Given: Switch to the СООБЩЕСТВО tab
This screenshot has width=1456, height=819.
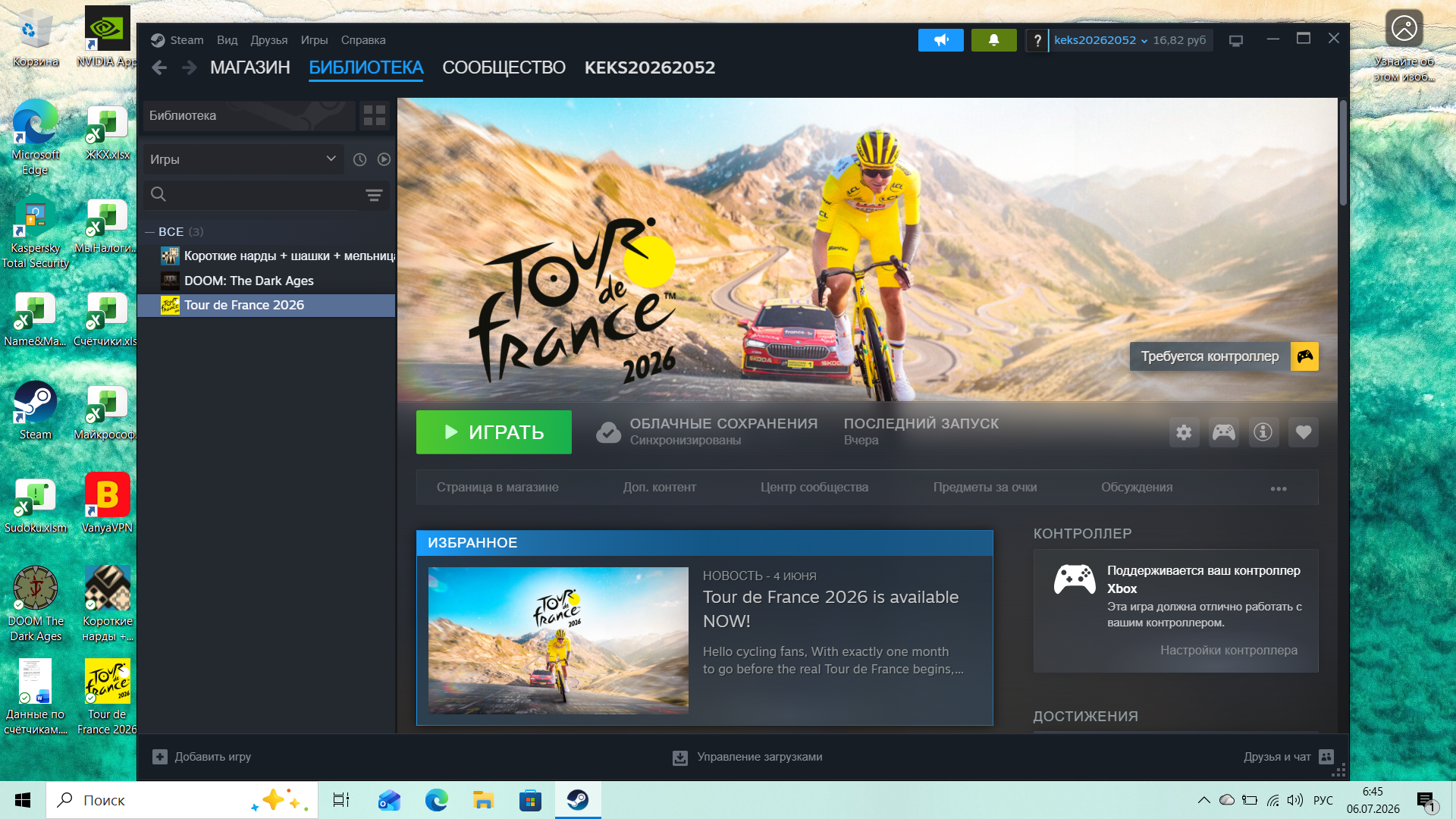Looking at the screenshot, I should tap(504, 67).
